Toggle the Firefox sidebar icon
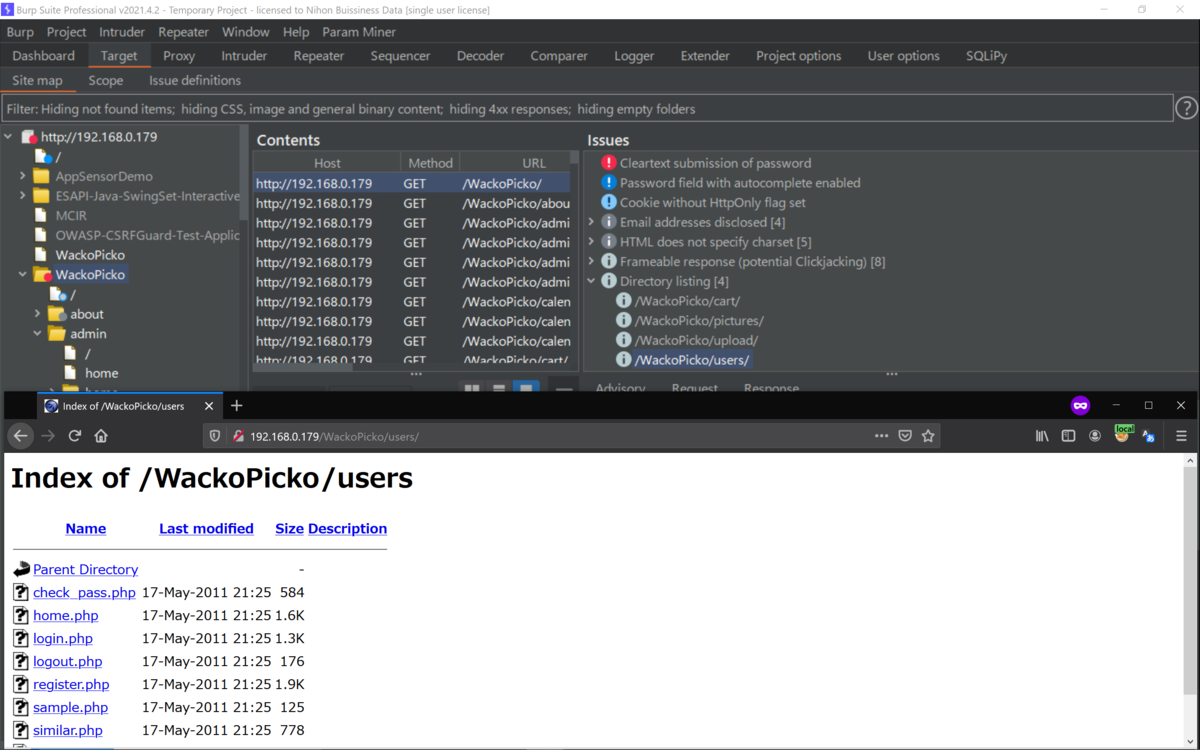Image resolution: width=1200 pixels, height=750 pixels. tap(1068, 436)
